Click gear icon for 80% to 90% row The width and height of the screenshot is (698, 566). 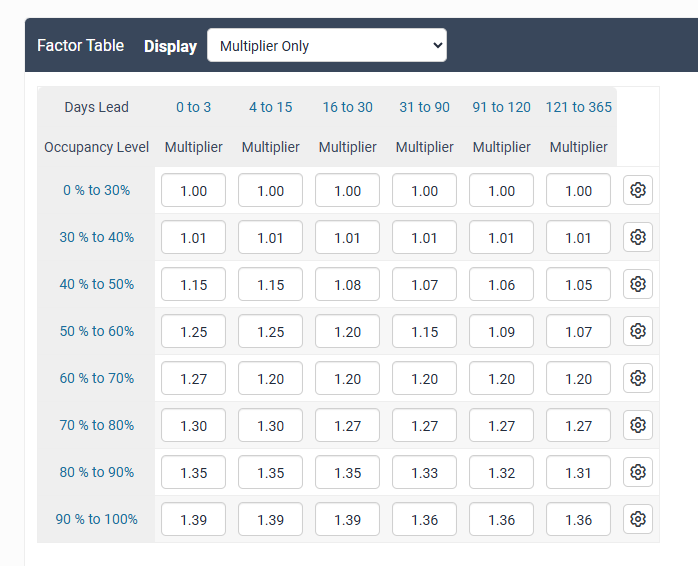(638, 472)
